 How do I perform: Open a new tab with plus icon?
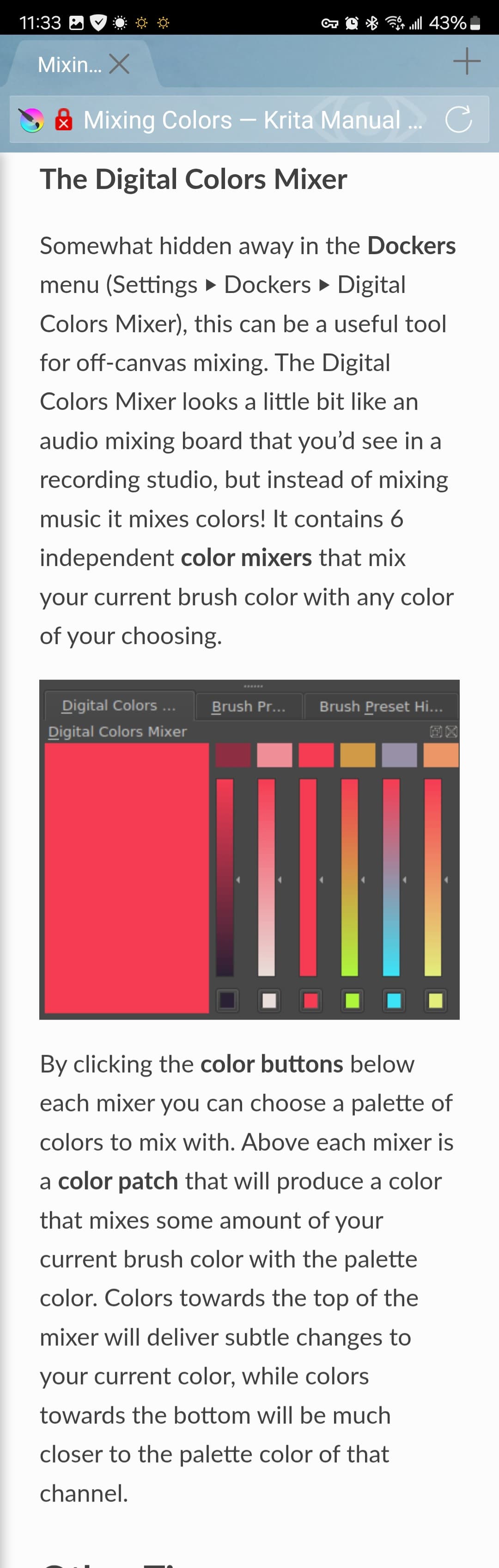[467, 61]
